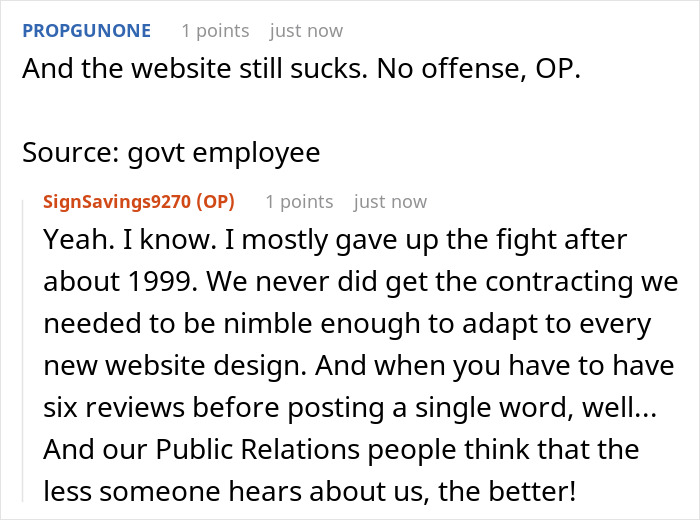700x520 pixels.
Task: Click the line starting "needed to be nimble"
Action: pyautogui.click(x=347, y=326)
